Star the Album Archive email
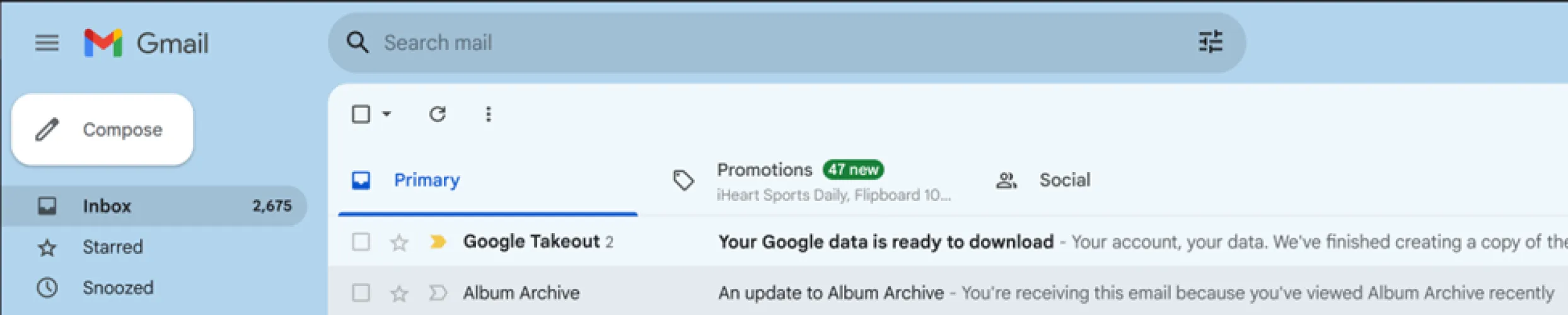The height and width of the screenshot is (315, 1568). click(x=399, y=293)
